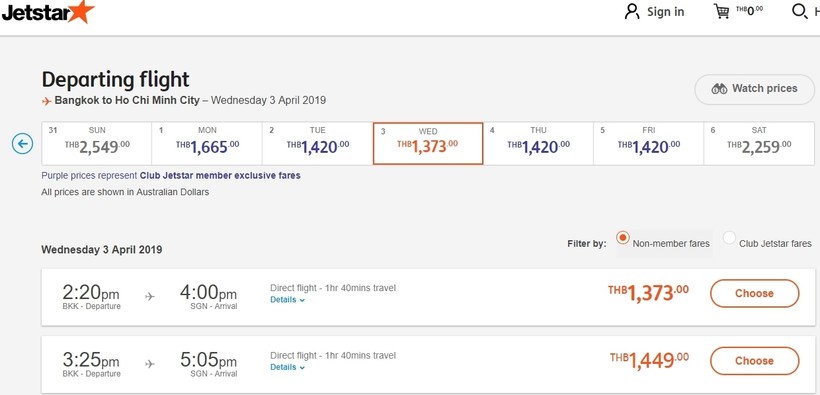Go to previous dates with left arrow

tap(22, 143)
